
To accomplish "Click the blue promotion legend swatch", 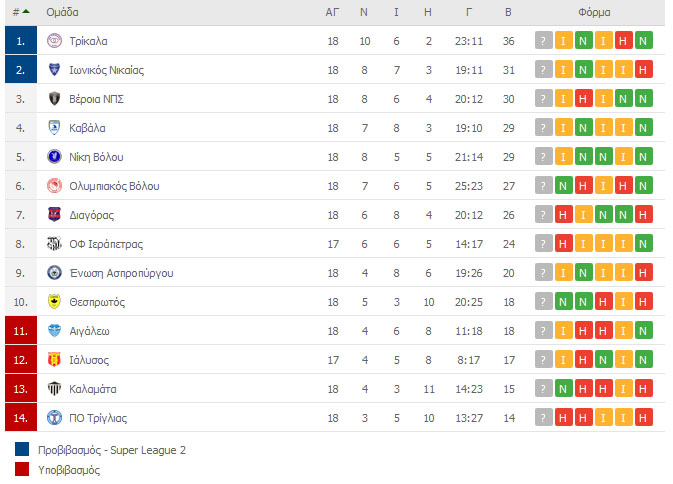I will [x=22, y=449].
